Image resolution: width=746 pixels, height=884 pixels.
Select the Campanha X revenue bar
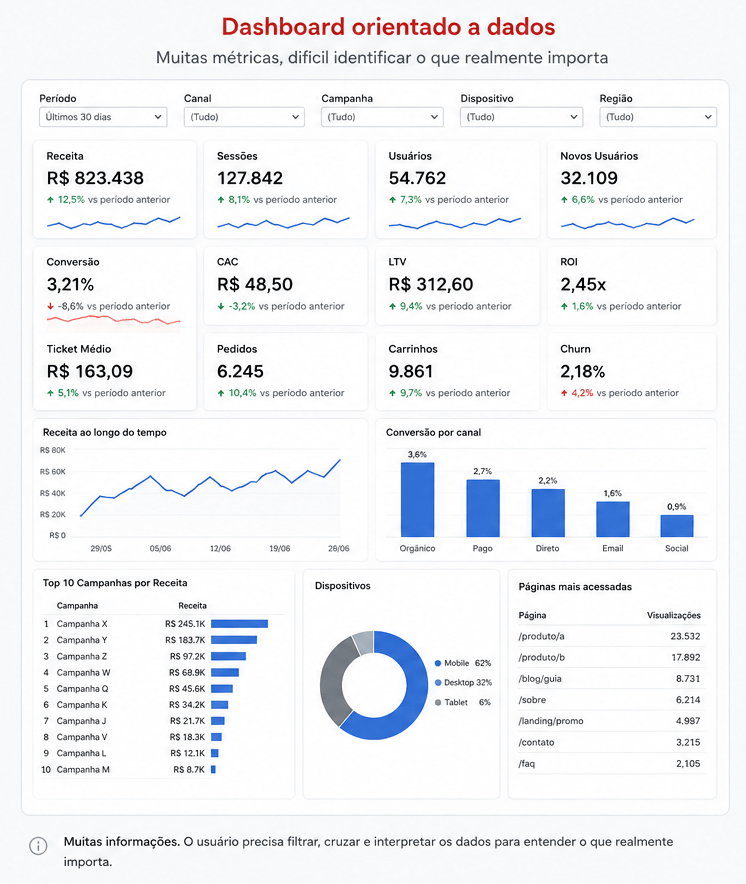tap(239, 624)
